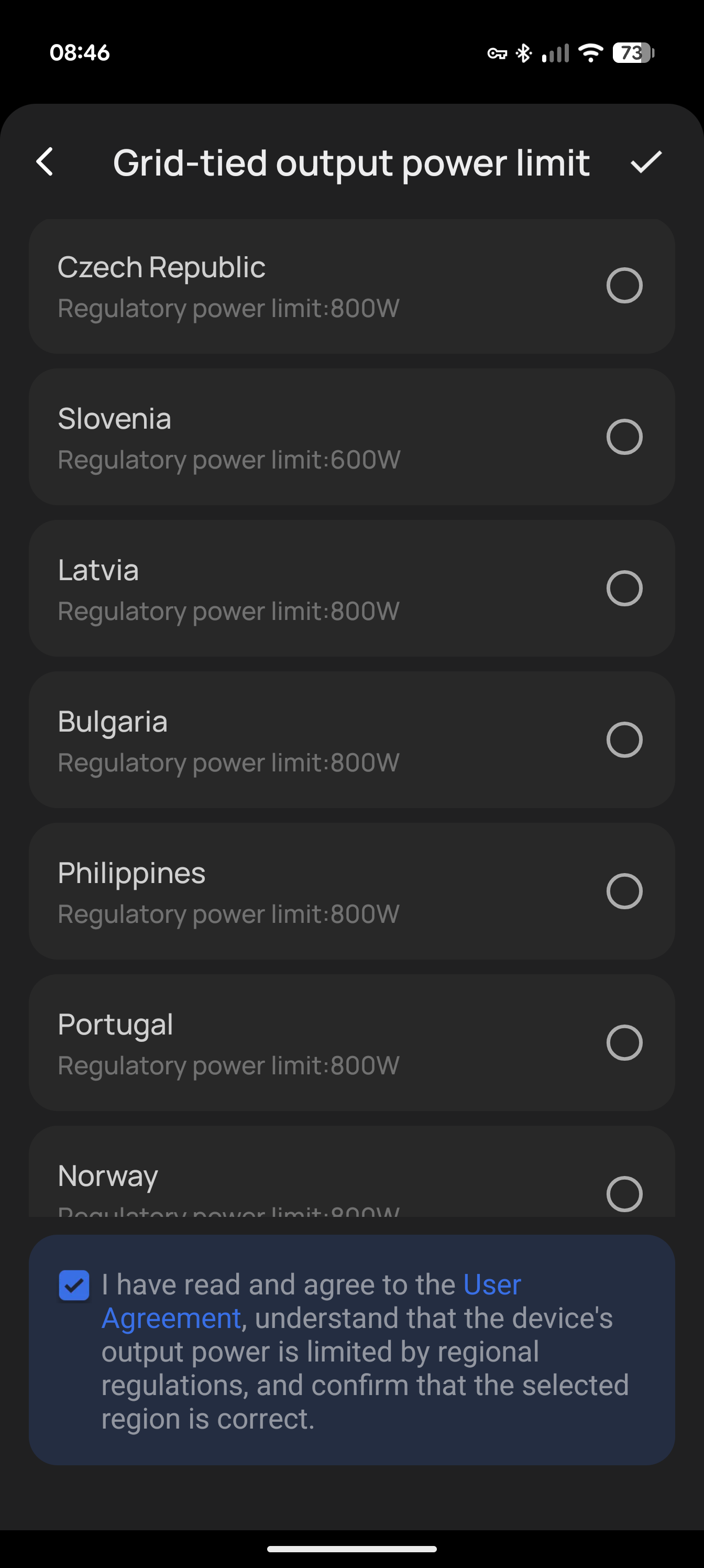Viewport: 704px width, 1568px height.
Task: Choose Latvia radio option
Action: click(624, 589)
